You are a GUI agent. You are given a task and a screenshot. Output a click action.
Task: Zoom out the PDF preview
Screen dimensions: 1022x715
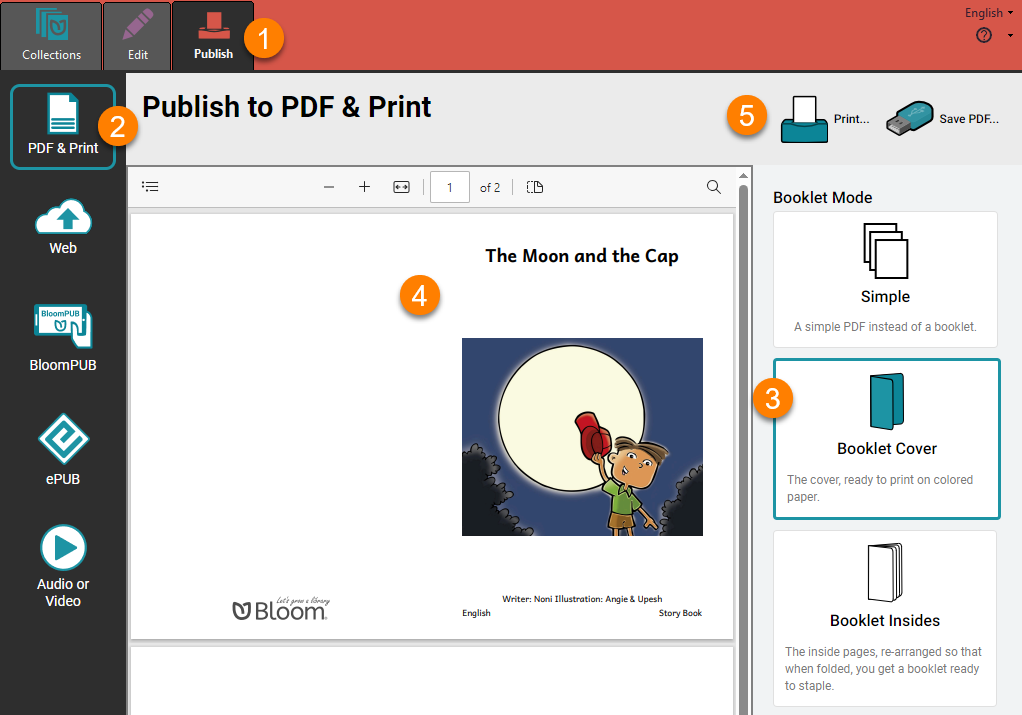328,187
